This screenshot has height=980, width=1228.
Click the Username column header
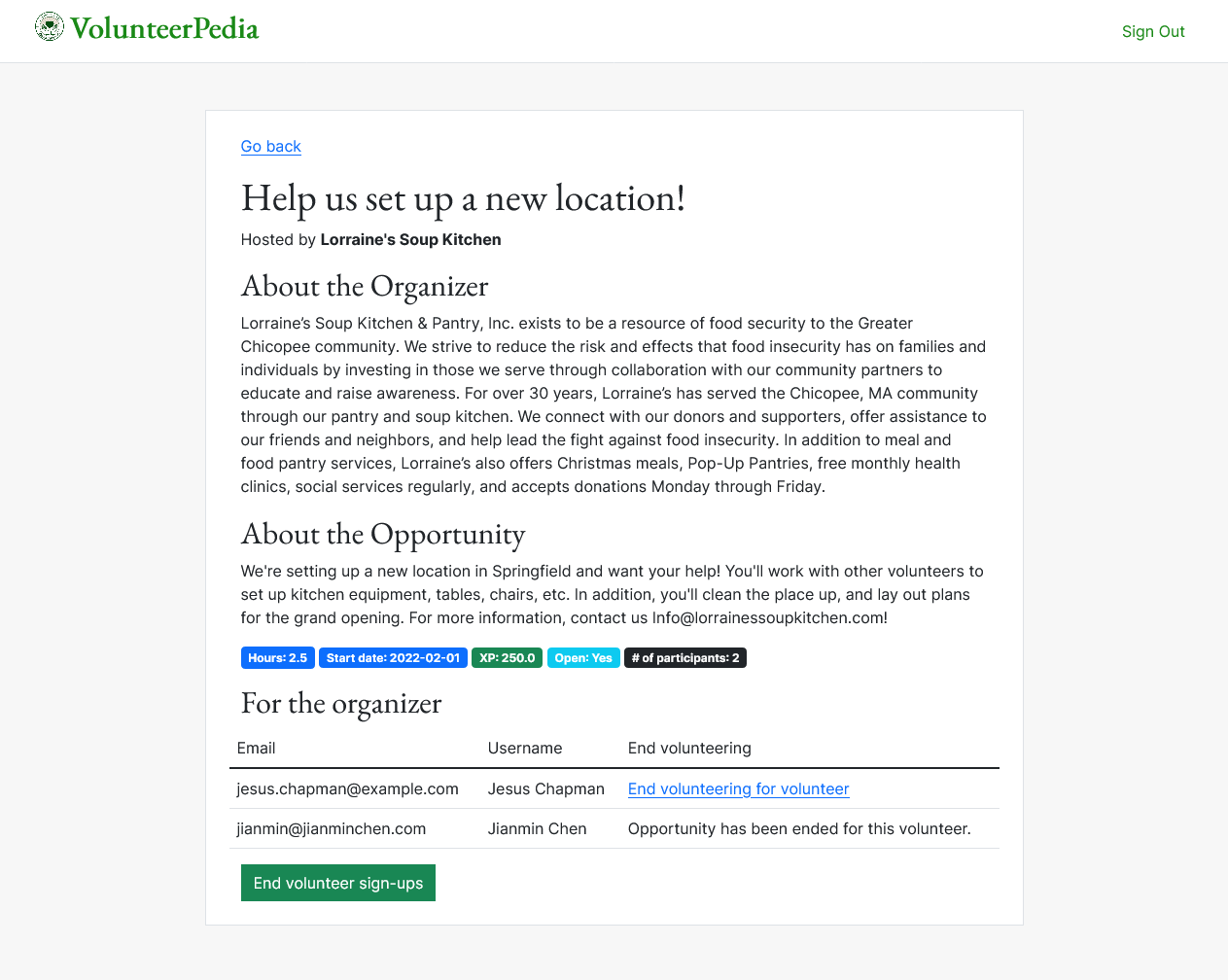click(x=525, y=748)
